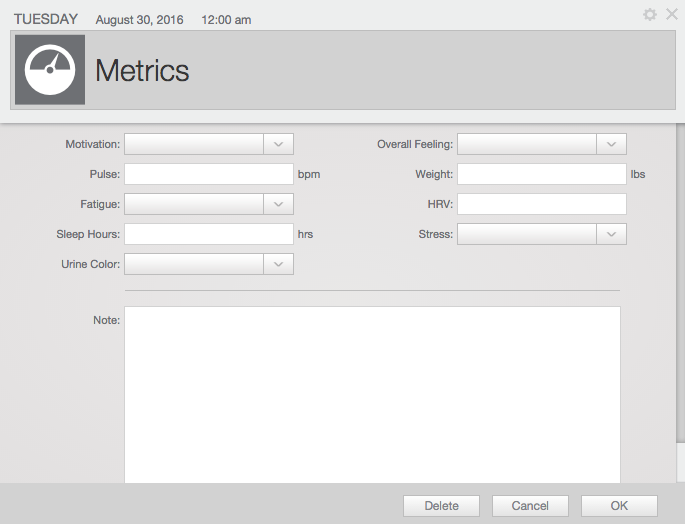Close the Metrics dialog with X

pyautogui.click(x=672, y=14)
